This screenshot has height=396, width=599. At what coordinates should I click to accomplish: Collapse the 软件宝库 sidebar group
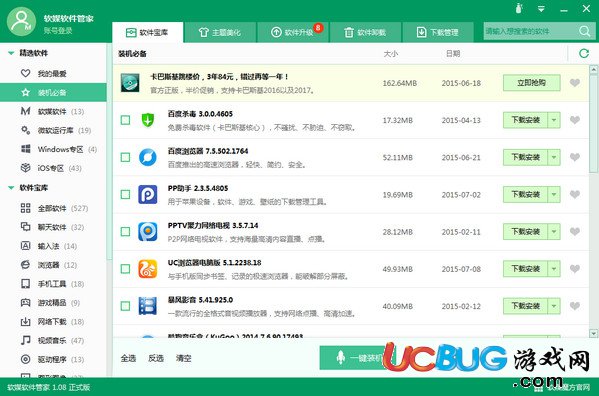[x=11, y=187]
